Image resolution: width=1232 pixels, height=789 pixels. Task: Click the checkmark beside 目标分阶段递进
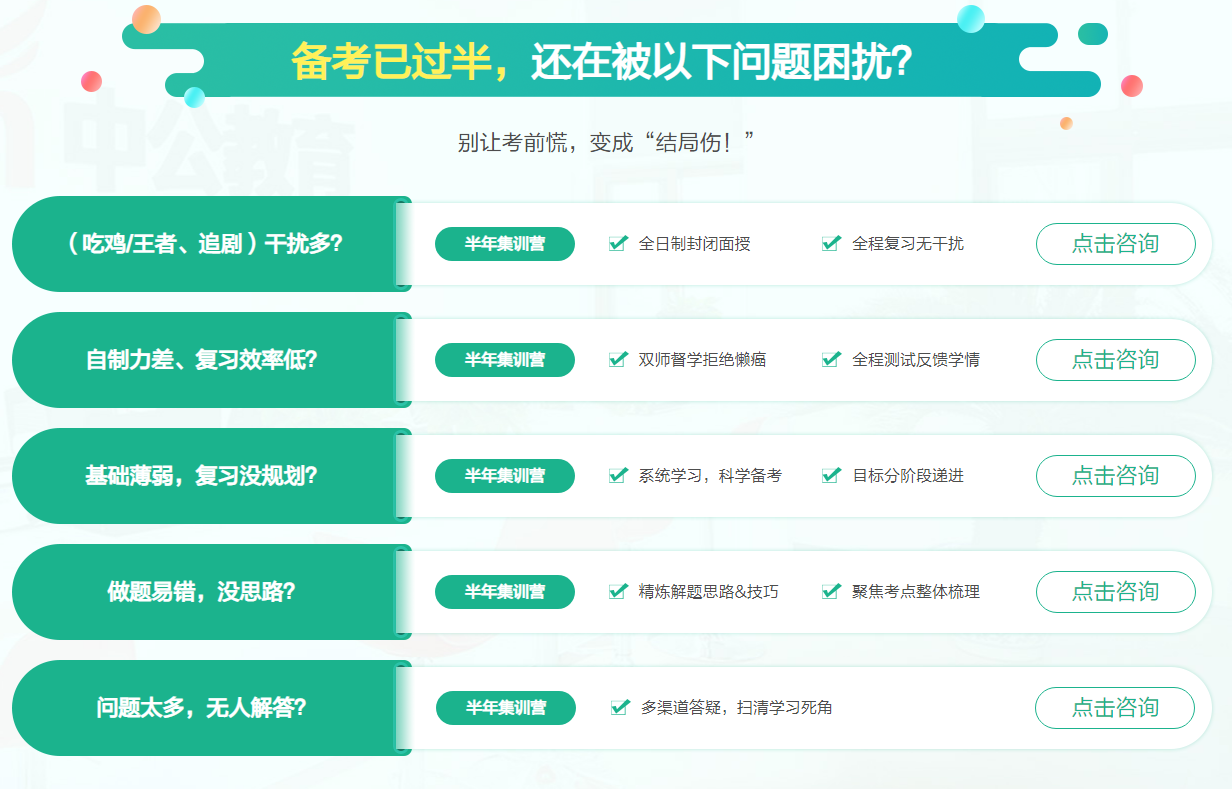827,476
